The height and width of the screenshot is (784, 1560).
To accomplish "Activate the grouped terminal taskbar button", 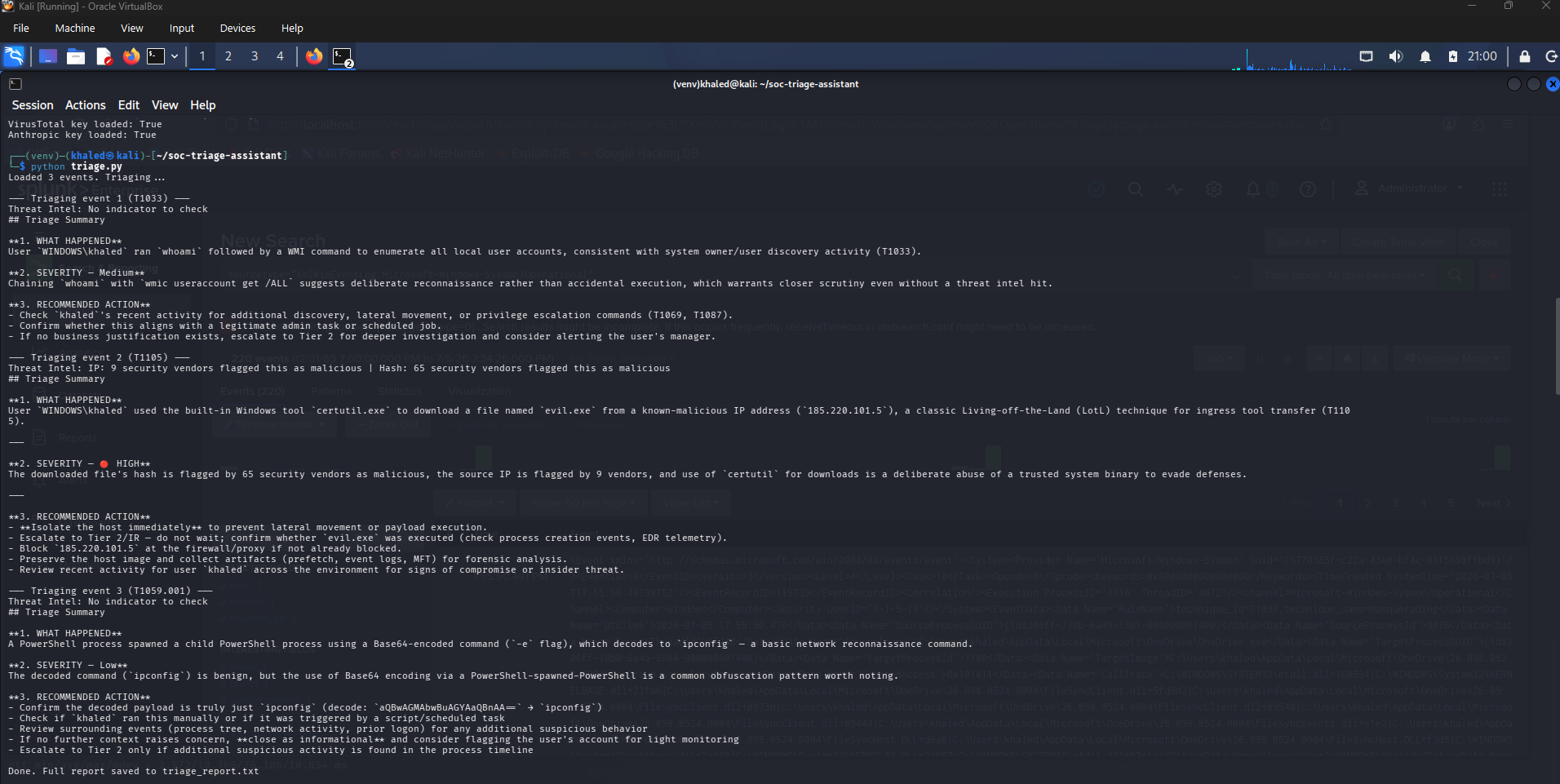I will pos(343,57).
